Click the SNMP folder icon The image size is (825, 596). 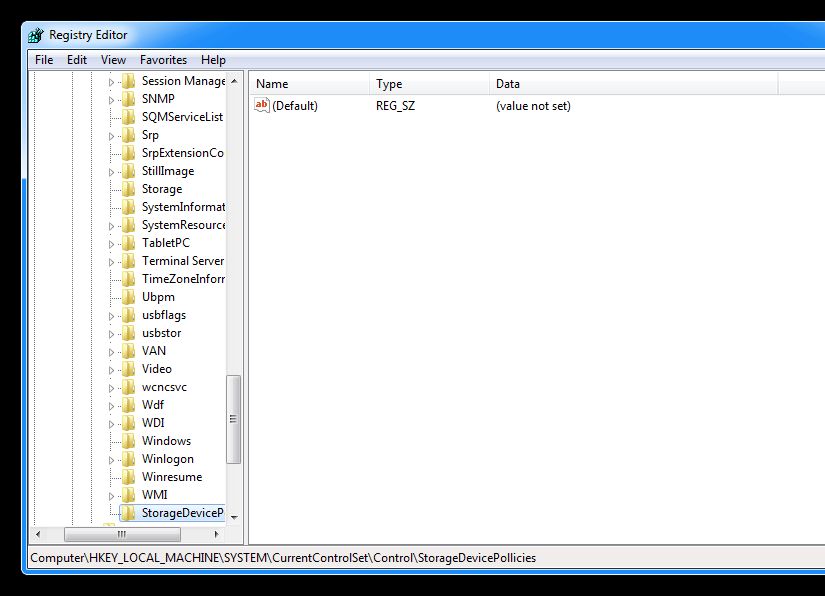(128, 99)
